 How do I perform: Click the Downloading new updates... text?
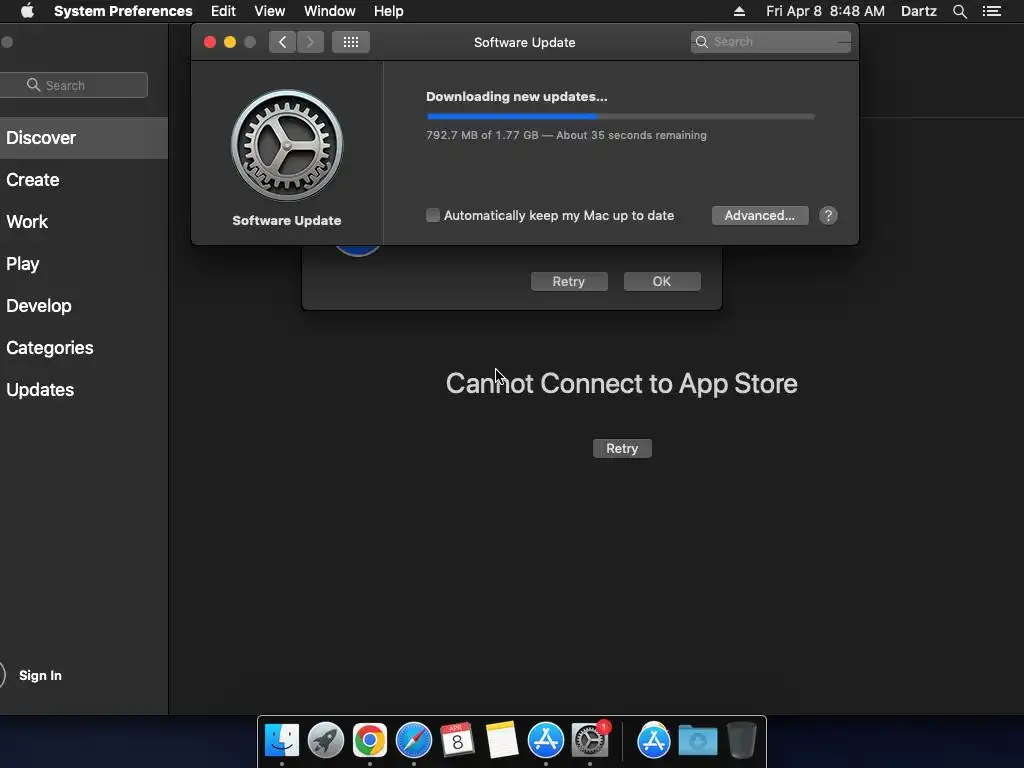[517, 97]
